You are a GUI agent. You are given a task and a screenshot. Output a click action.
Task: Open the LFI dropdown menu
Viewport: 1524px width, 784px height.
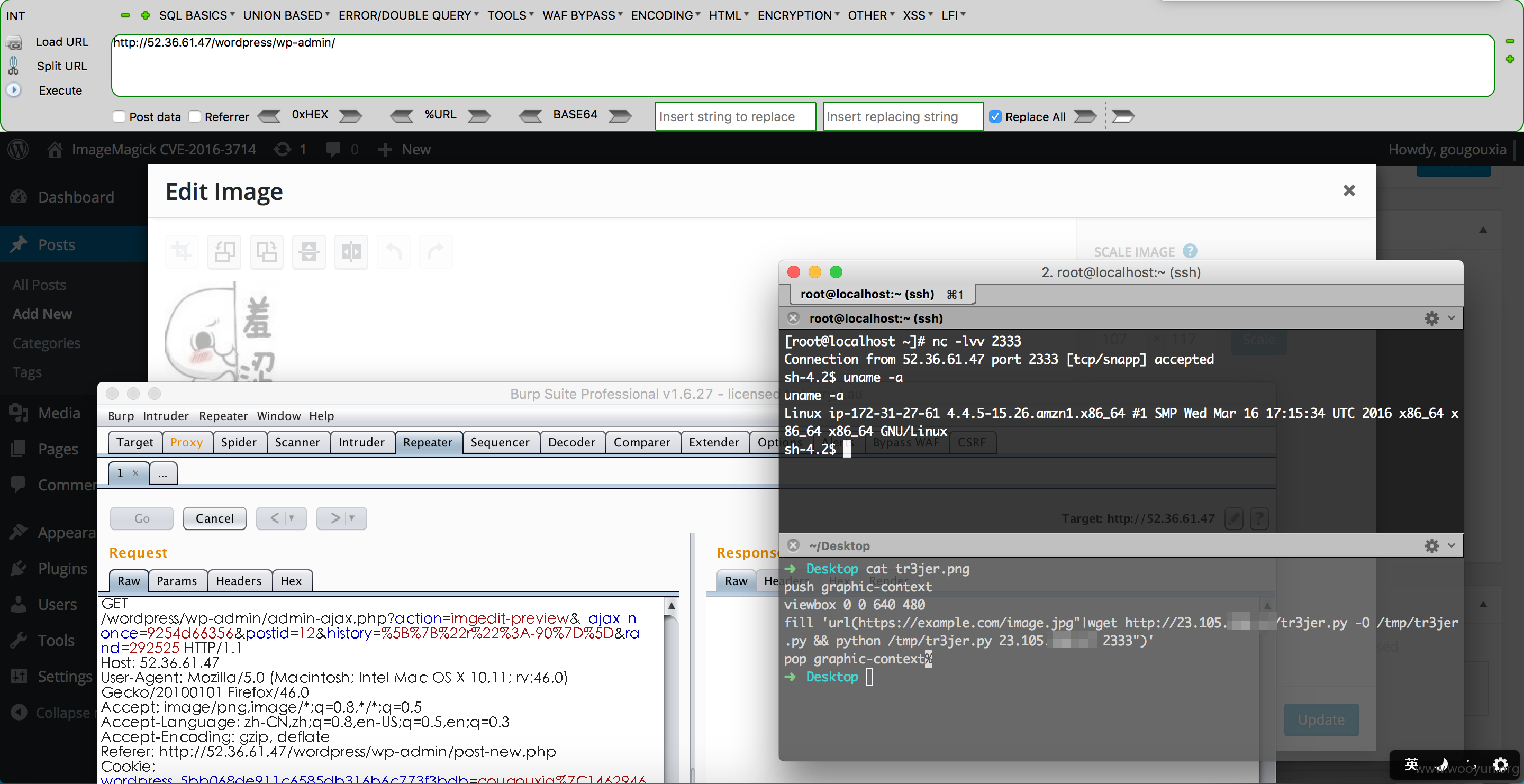(x=953, y=15)
